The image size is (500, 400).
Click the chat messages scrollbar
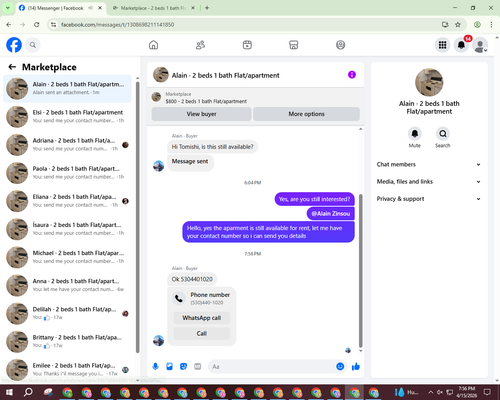coord(360,270)
